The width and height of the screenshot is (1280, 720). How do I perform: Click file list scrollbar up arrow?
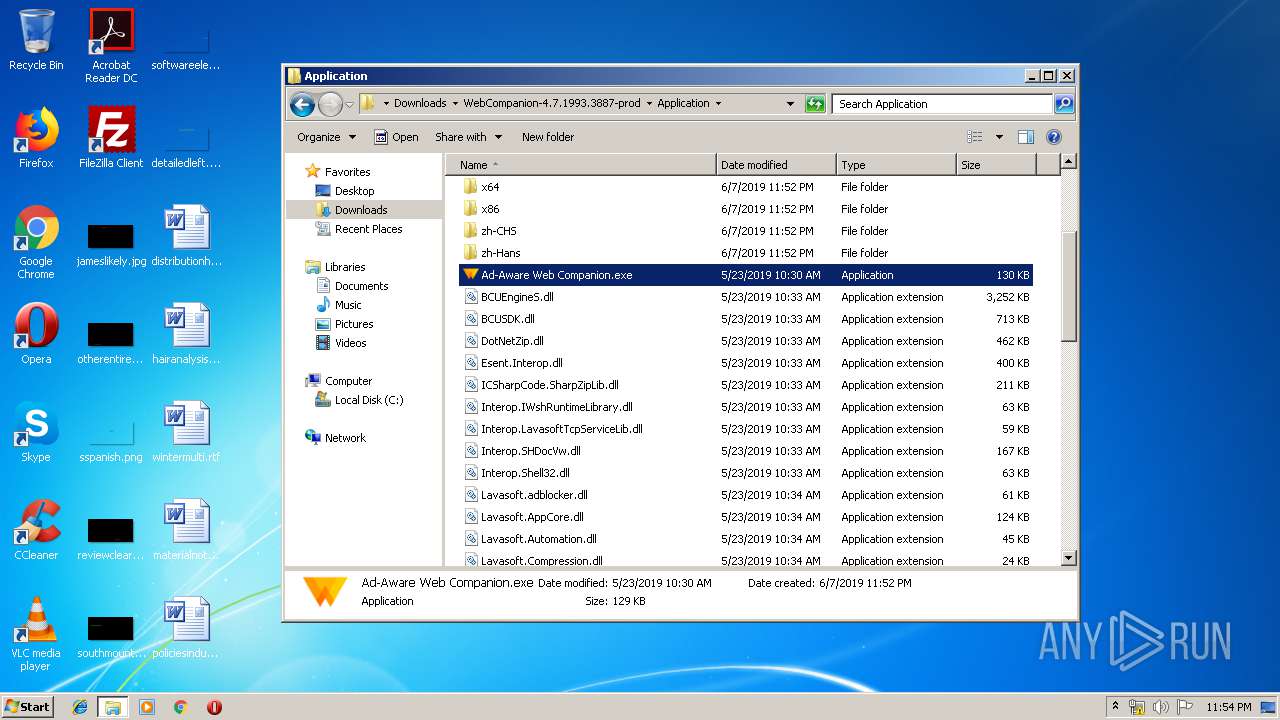click(x=1068, y=162)
